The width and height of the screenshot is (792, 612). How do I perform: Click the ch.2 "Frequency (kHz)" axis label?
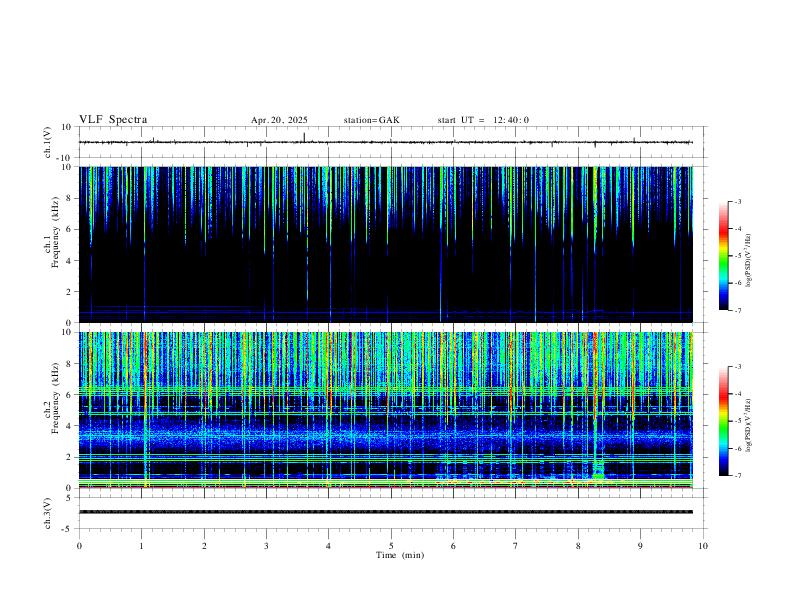55,398
